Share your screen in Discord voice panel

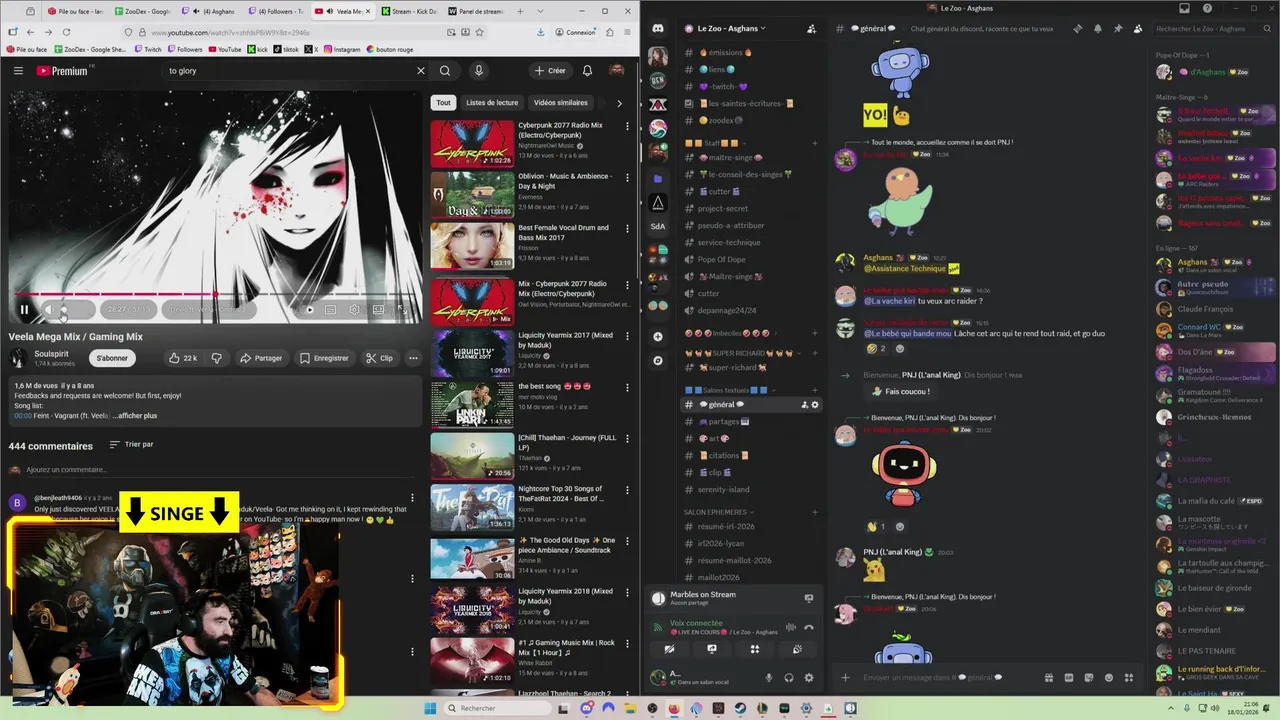(x=712, y=649)
